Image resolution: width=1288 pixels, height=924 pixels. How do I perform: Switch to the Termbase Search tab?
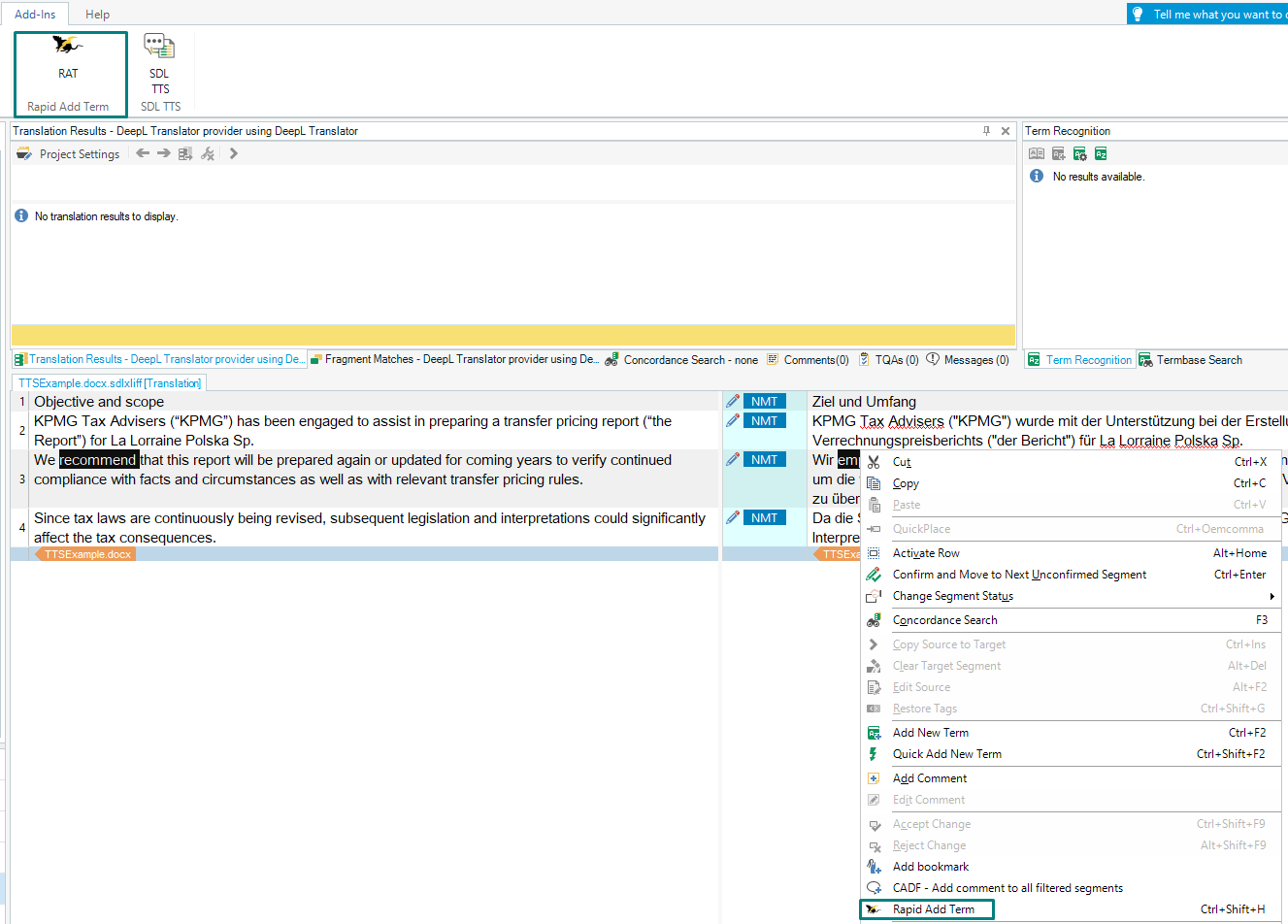pyautogui.click(x=1190, y=359)
